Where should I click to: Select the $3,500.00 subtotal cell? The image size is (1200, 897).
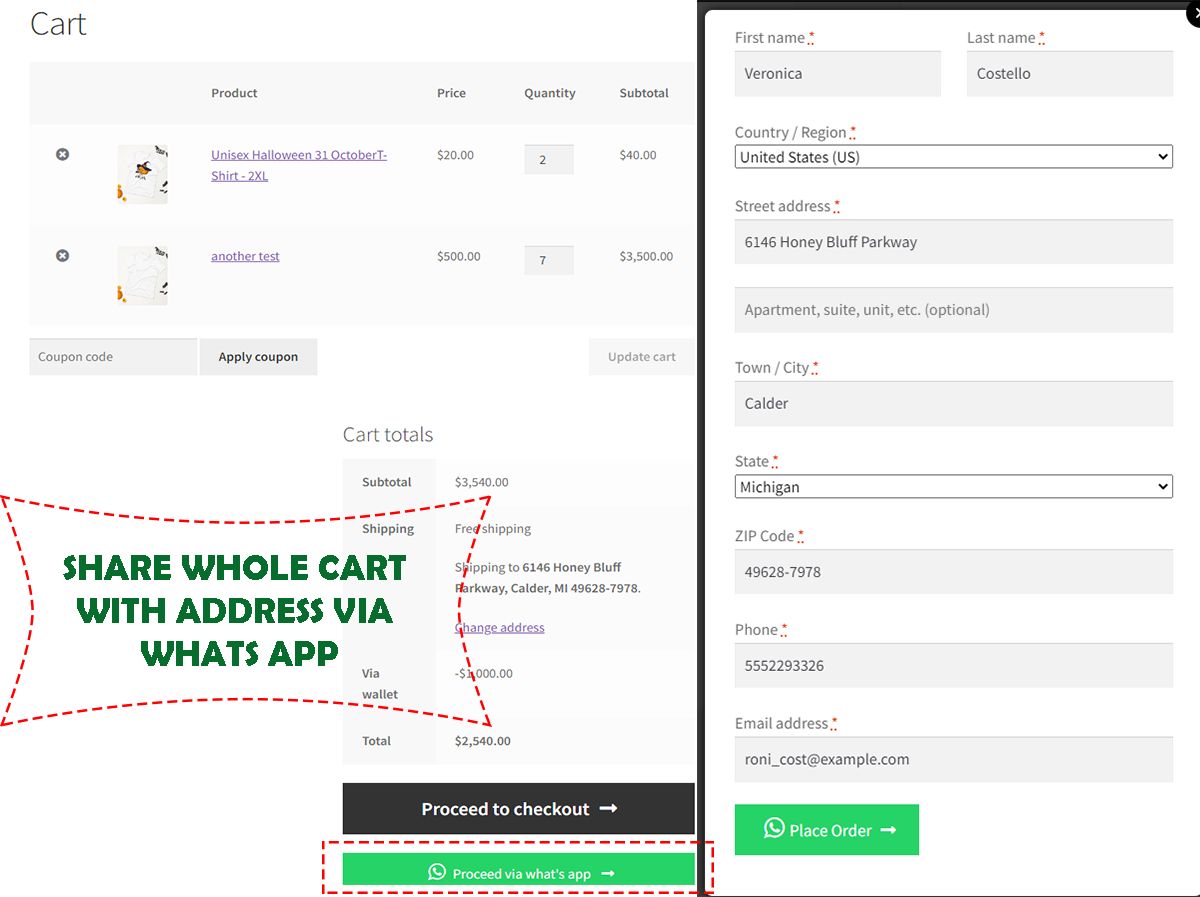click(x=646, y=256)
